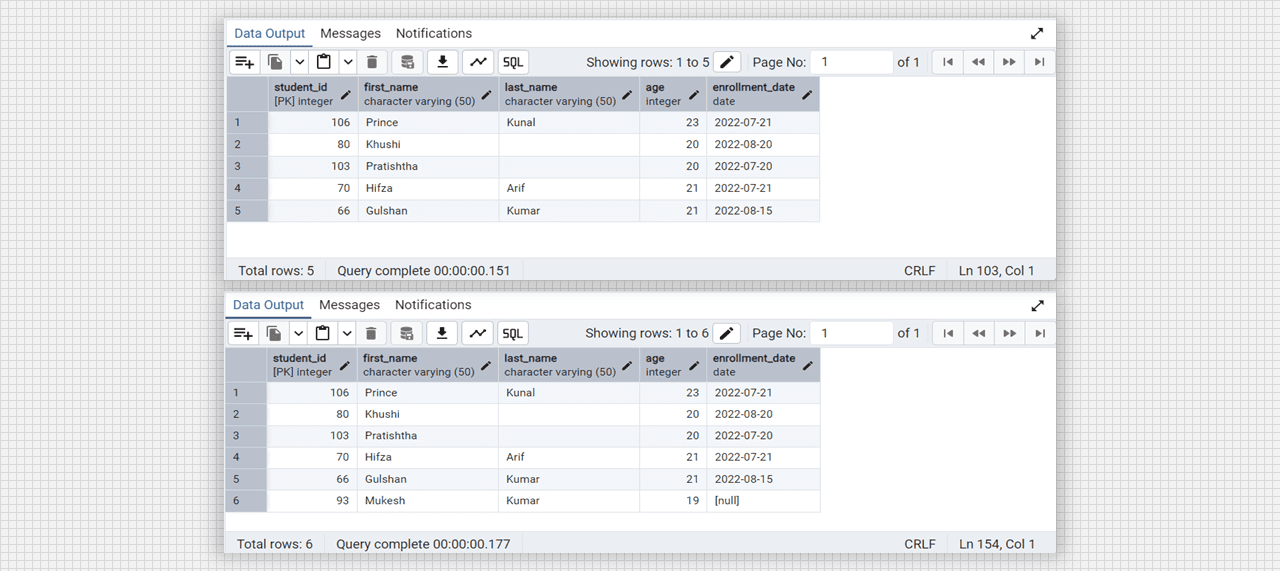The height and width of the screenshot is (571, 1280).
Task: Edit first_name column pencil in 5-row panel
Action: [x=487, y=95]
